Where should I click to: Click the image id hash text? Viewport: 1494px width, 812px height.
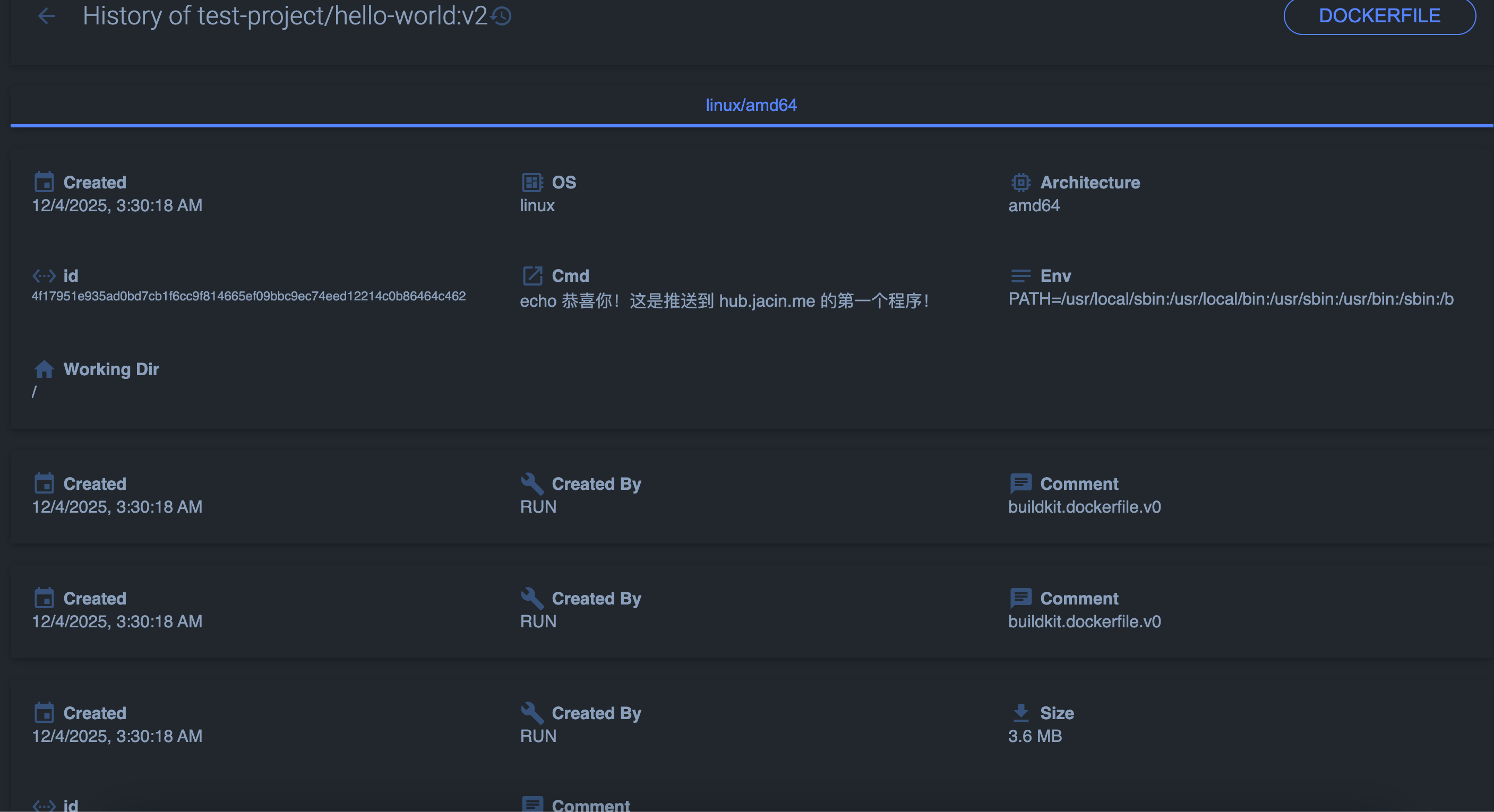248,296
